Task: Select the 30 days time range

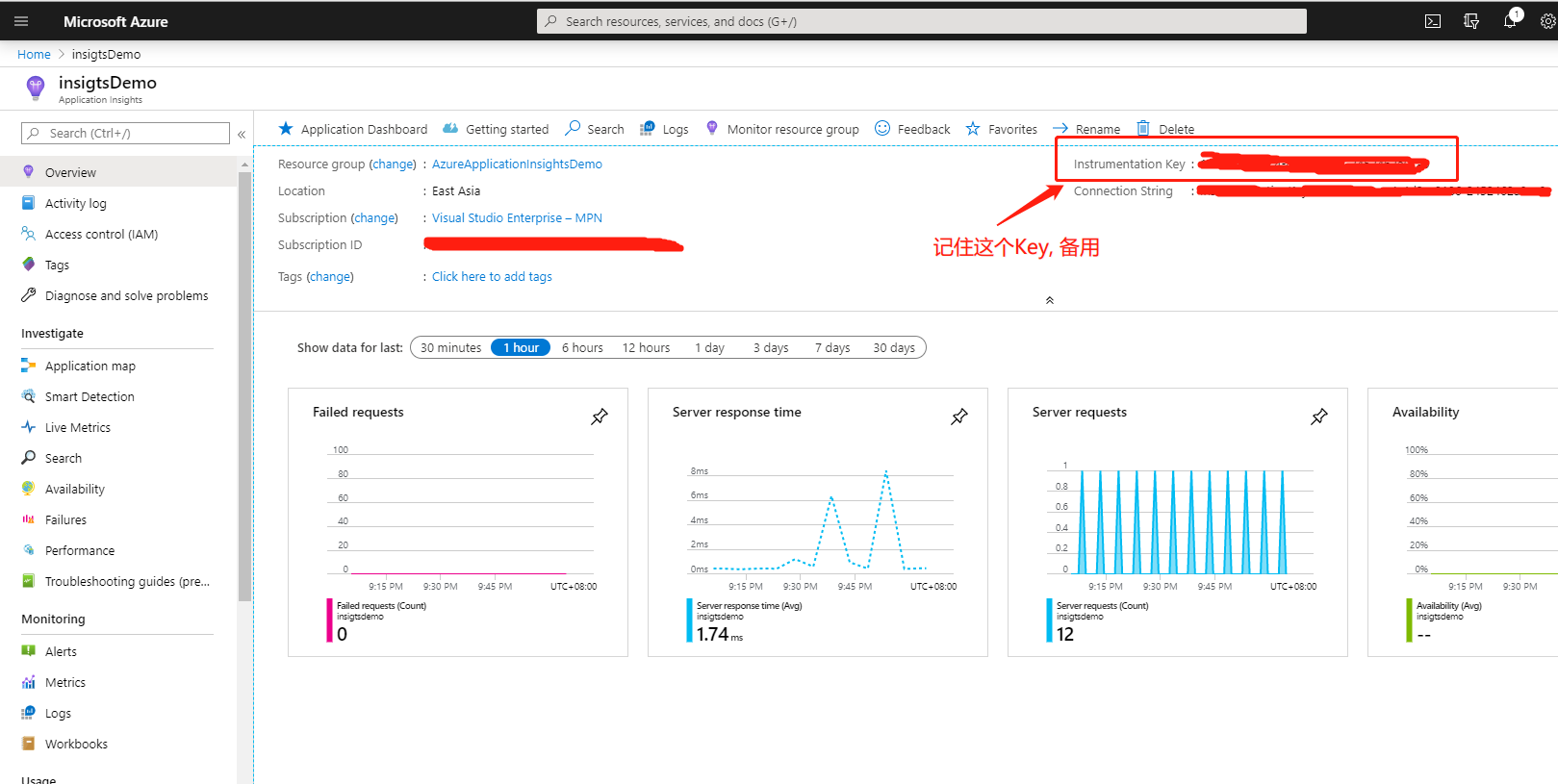Action: [x=894, y=347]
